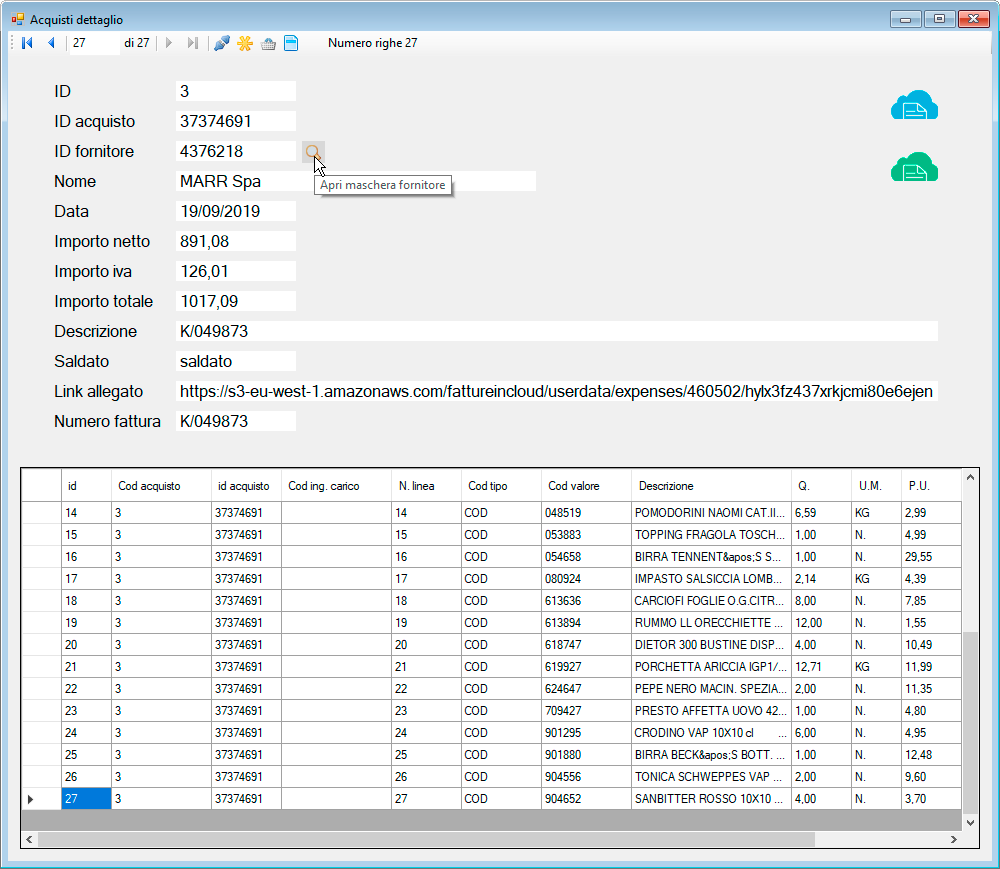Click the Cod valore column header

tap(586, 486)
